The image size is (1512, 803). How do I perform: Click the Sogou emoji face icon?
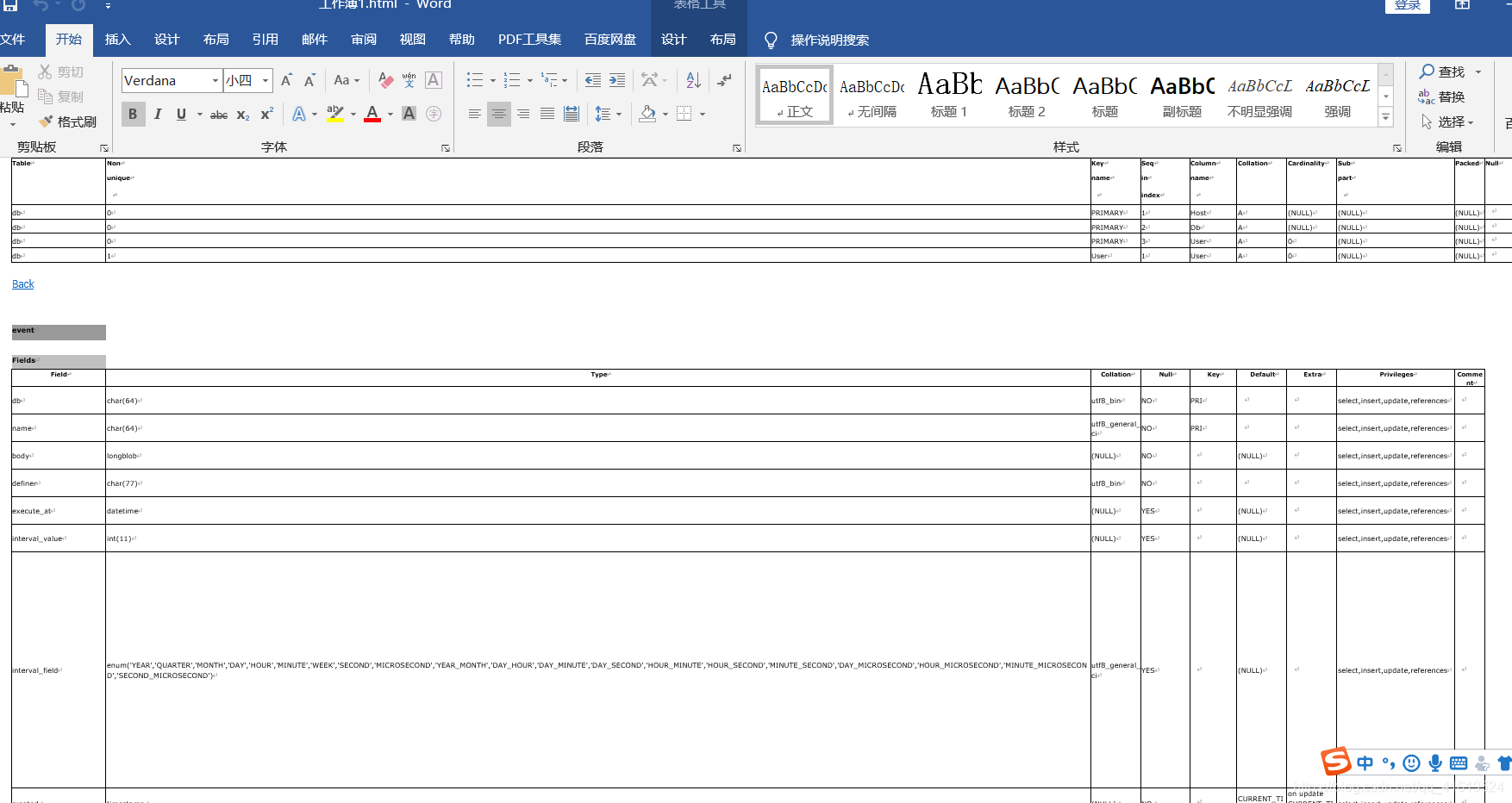click(1411, 763)
